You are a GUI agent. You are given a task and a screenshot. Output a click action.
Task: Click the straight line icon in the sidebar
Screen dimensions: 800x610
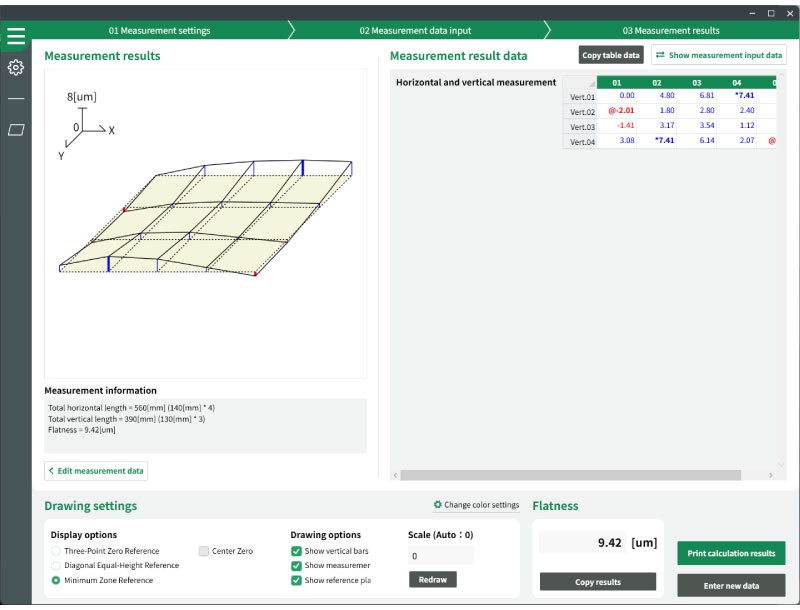(16, 99)
